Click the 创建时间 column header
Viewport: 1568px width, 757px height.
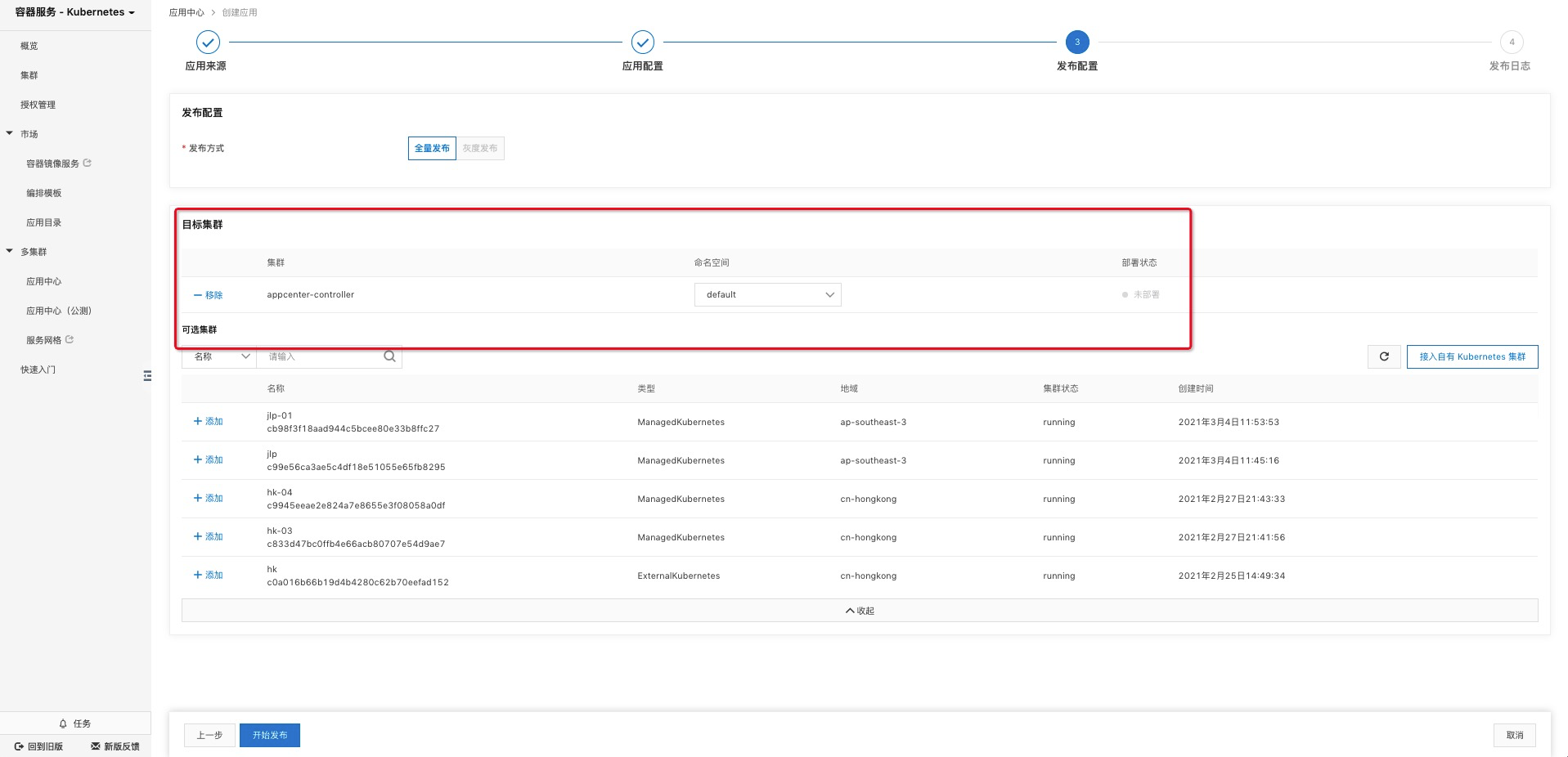[x=1196, y=388]
